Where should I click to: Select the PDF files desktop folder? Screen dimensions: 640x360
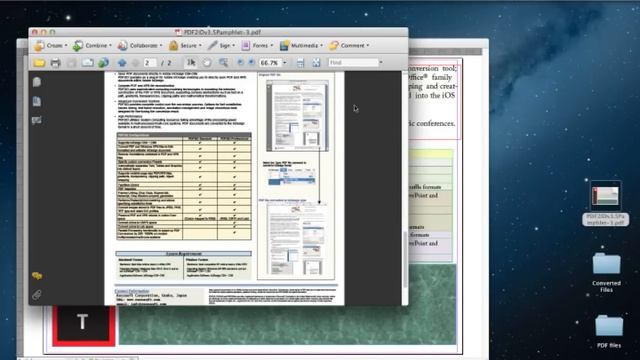point(609,331)
